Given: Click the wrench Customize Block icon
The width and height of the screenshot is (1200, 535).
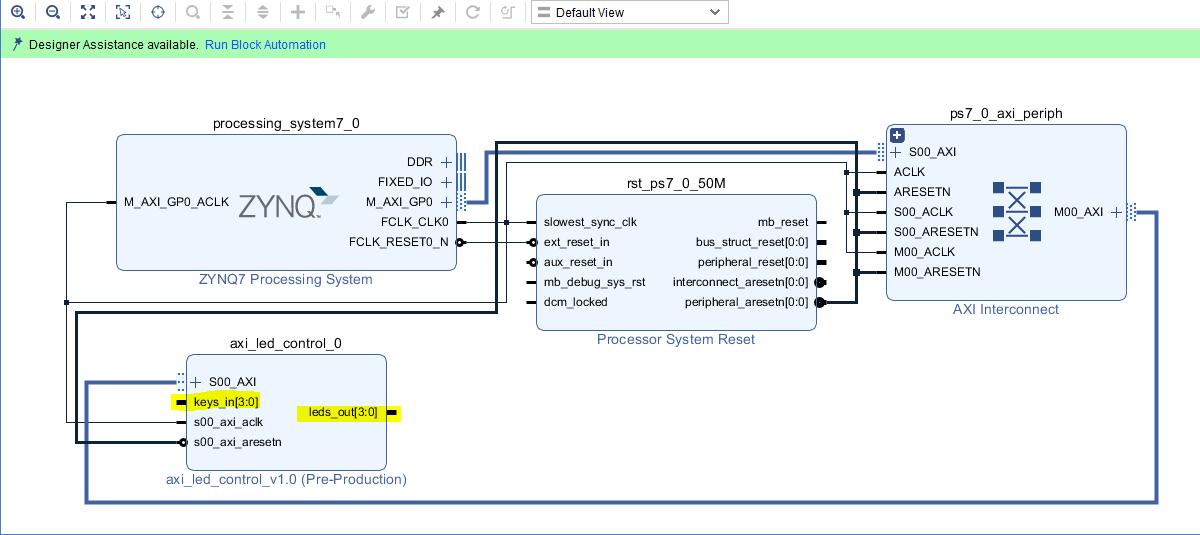Looking at the screenshot, I should [x=367, y=12].
